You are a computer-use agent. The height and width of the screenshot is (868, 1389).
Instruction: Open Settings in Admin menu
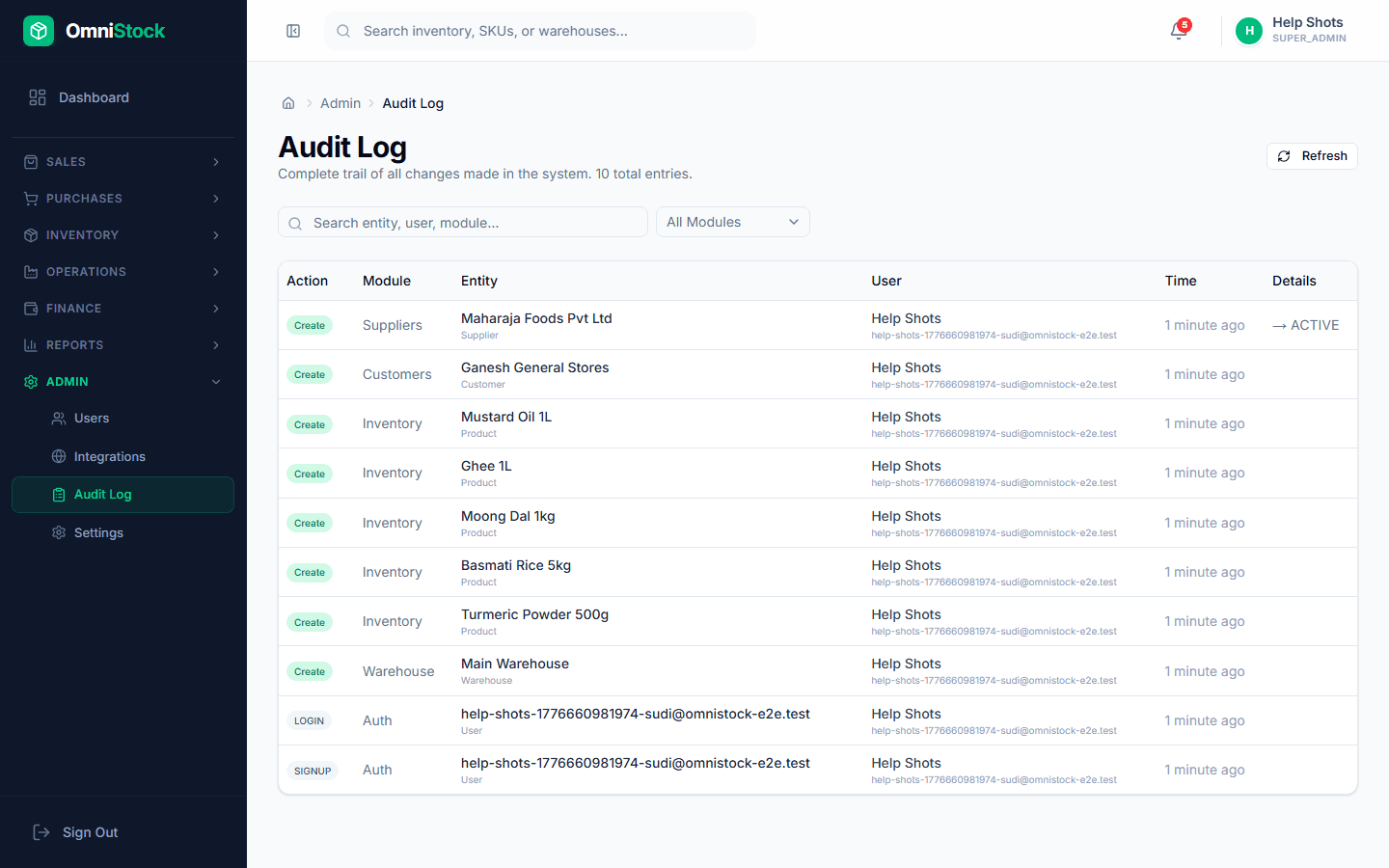click(123, 532)
